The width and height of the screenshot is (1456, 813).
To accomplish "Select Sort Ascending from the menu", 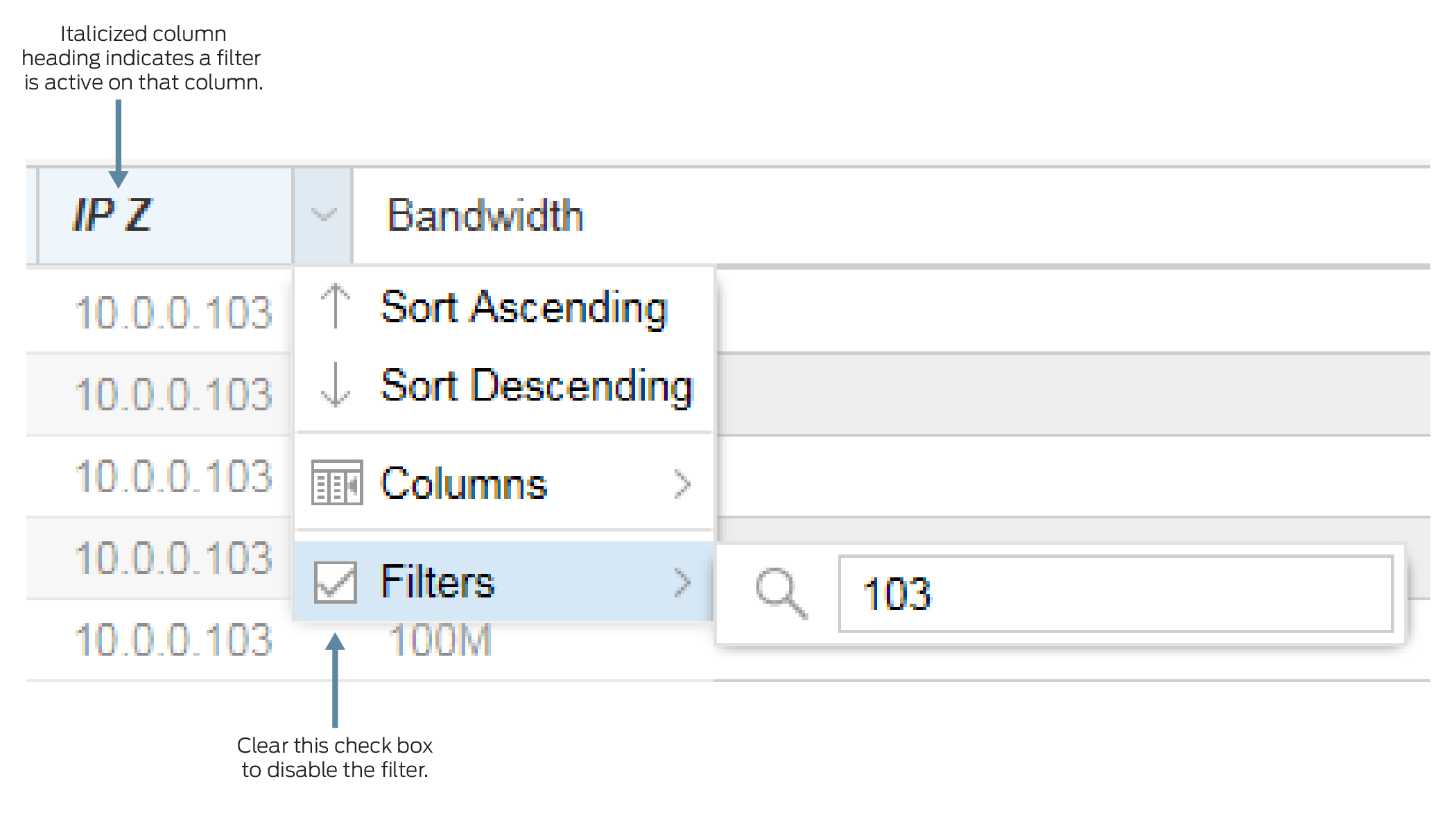I will [523, 306].
